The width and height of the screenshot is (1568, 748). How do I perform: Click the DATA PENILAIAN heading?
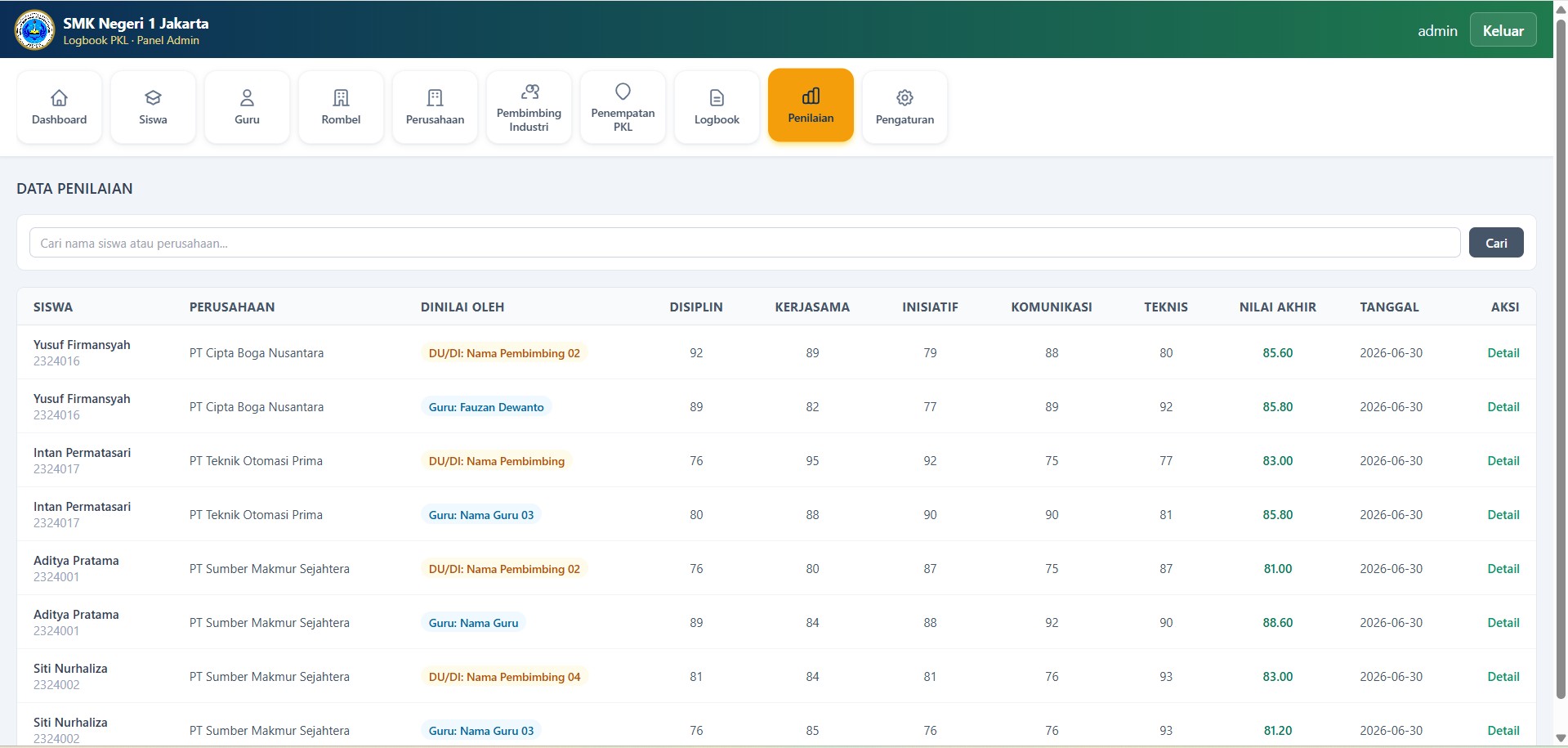tap(74, 189)
